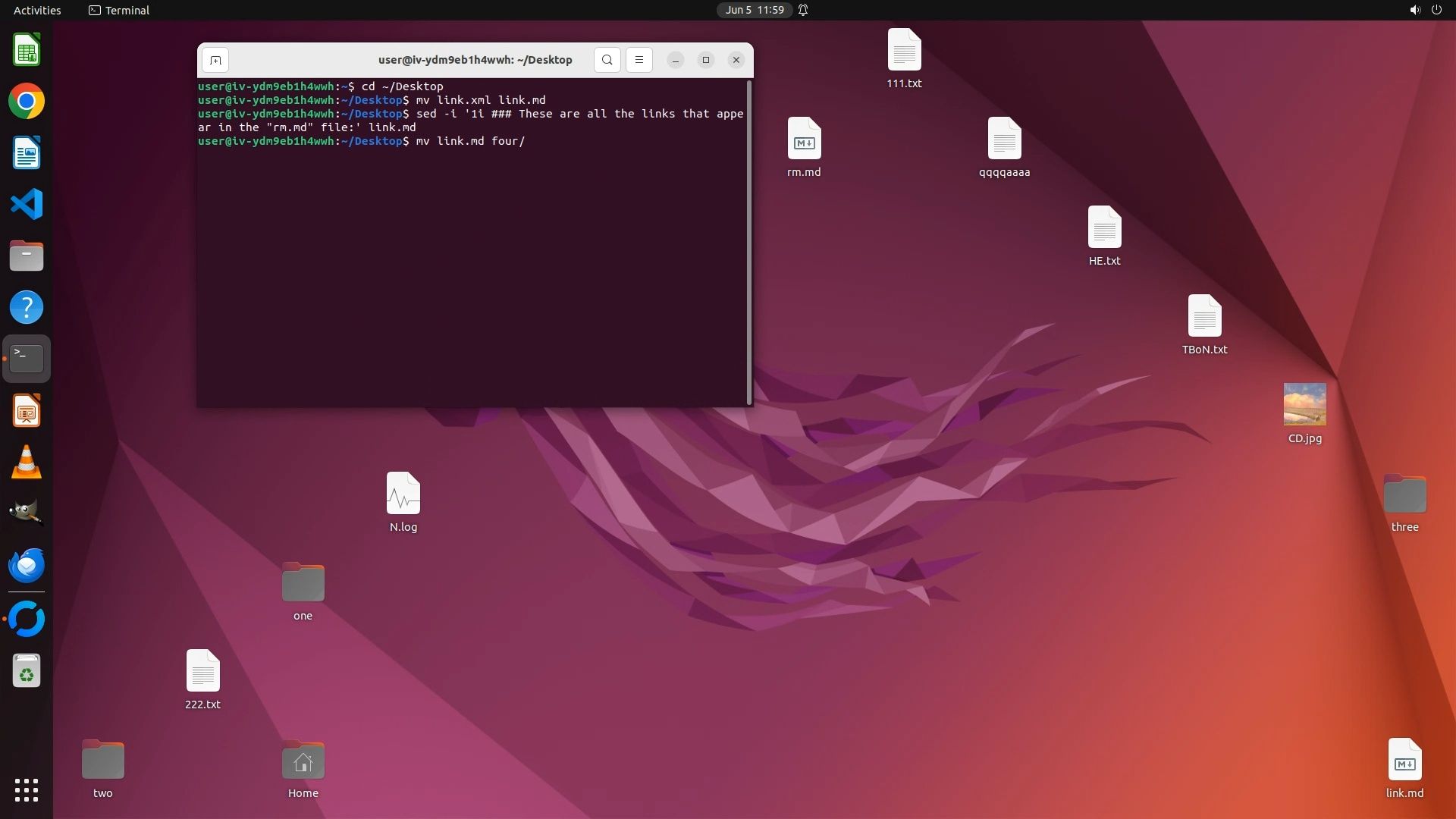
Task: Launch LibreOffice Calc from the dock
Action: [x=27, y=51]
